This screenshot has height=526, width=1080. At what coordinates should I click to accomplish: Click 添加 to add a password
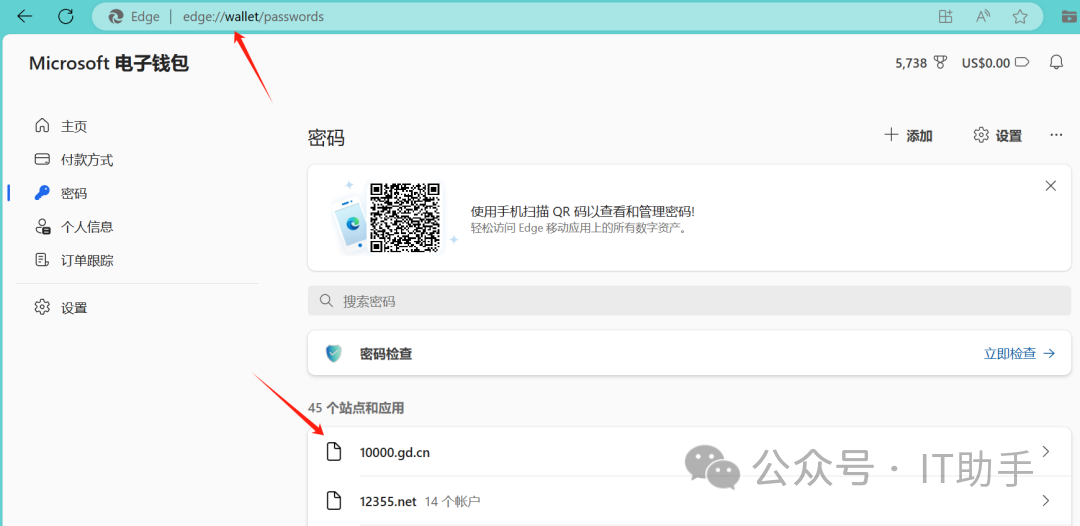[908, 136]
